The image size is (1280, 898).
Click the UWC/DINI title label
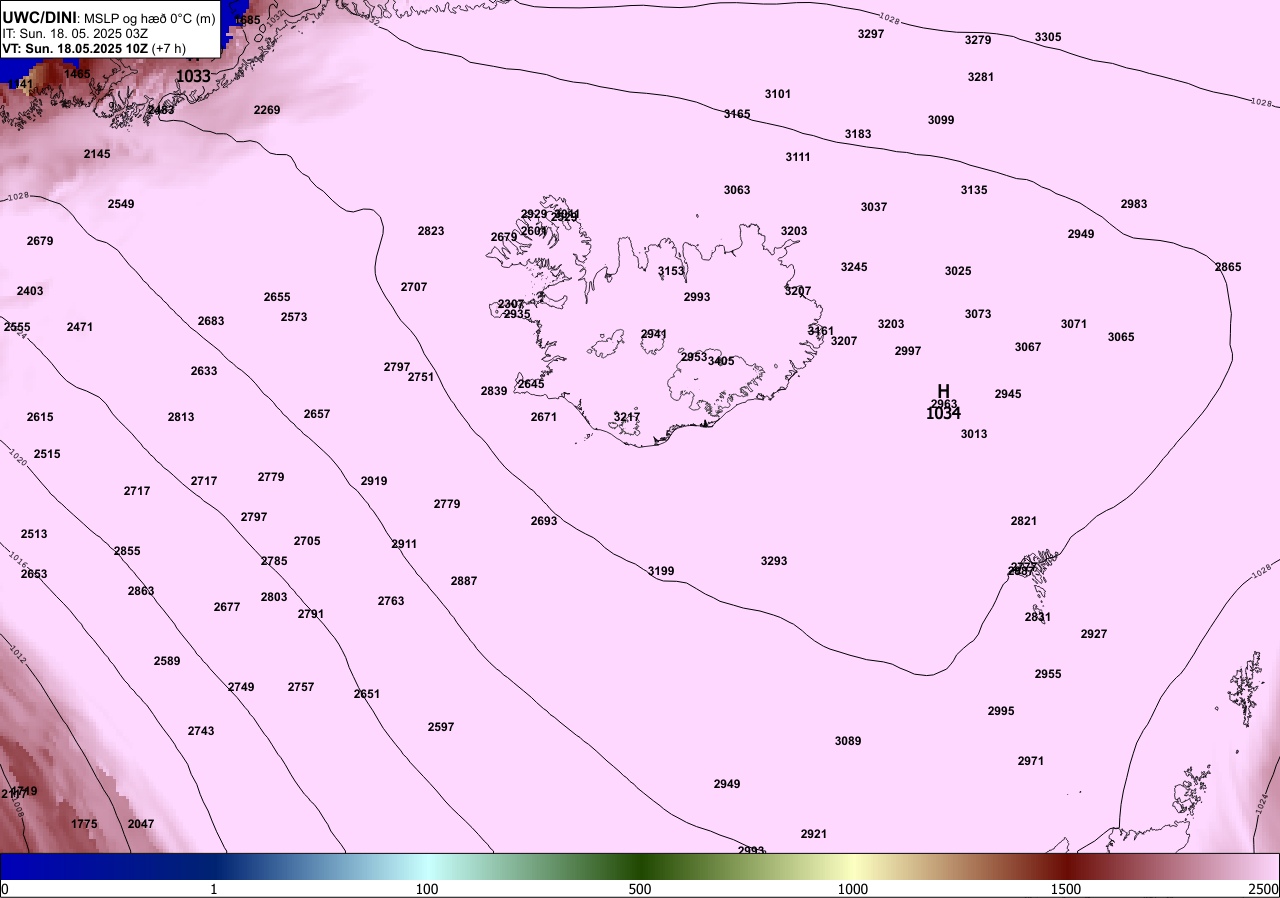(x=39, y=17)
